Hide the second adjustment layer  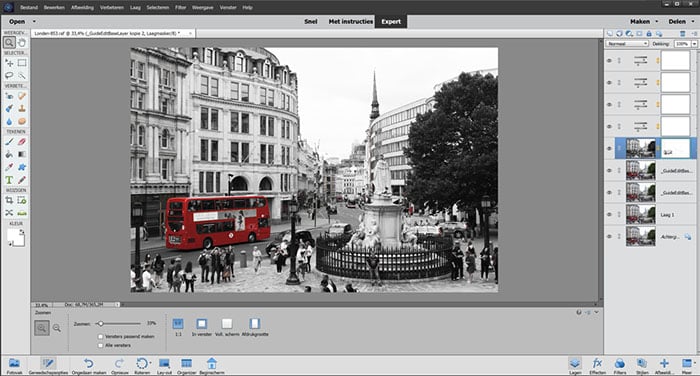[x=609, y=82]
